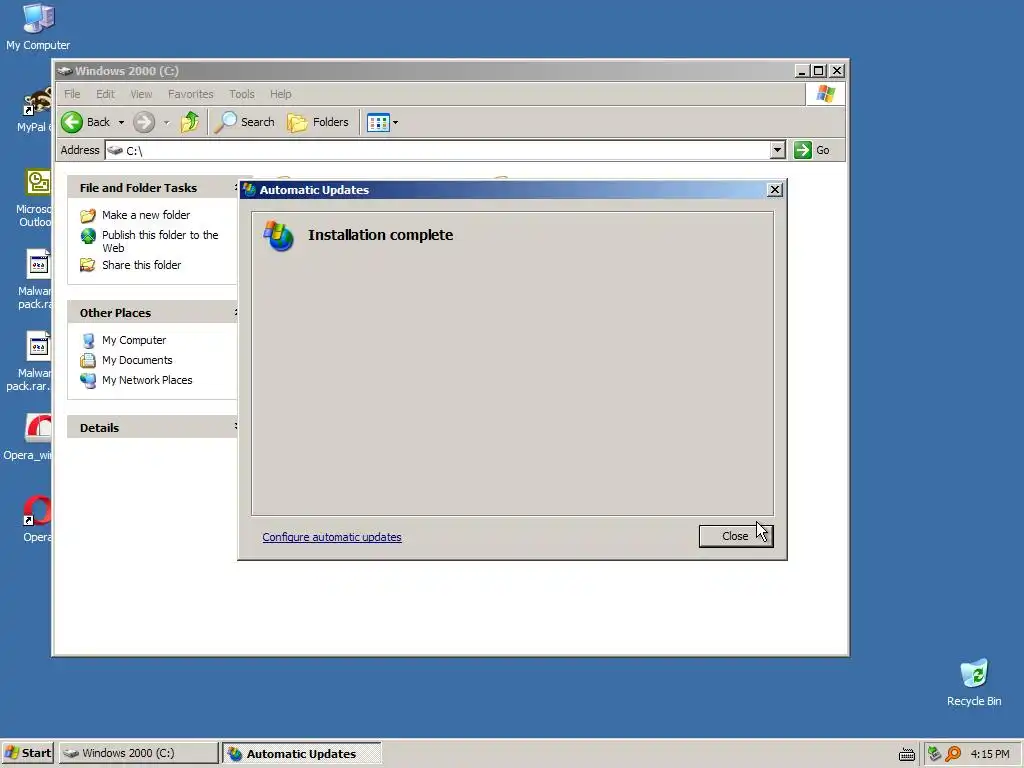This screenshot has height=768, width=1024.
Task: Open the Search pane from toolbar
Action: tap(245, 122)
